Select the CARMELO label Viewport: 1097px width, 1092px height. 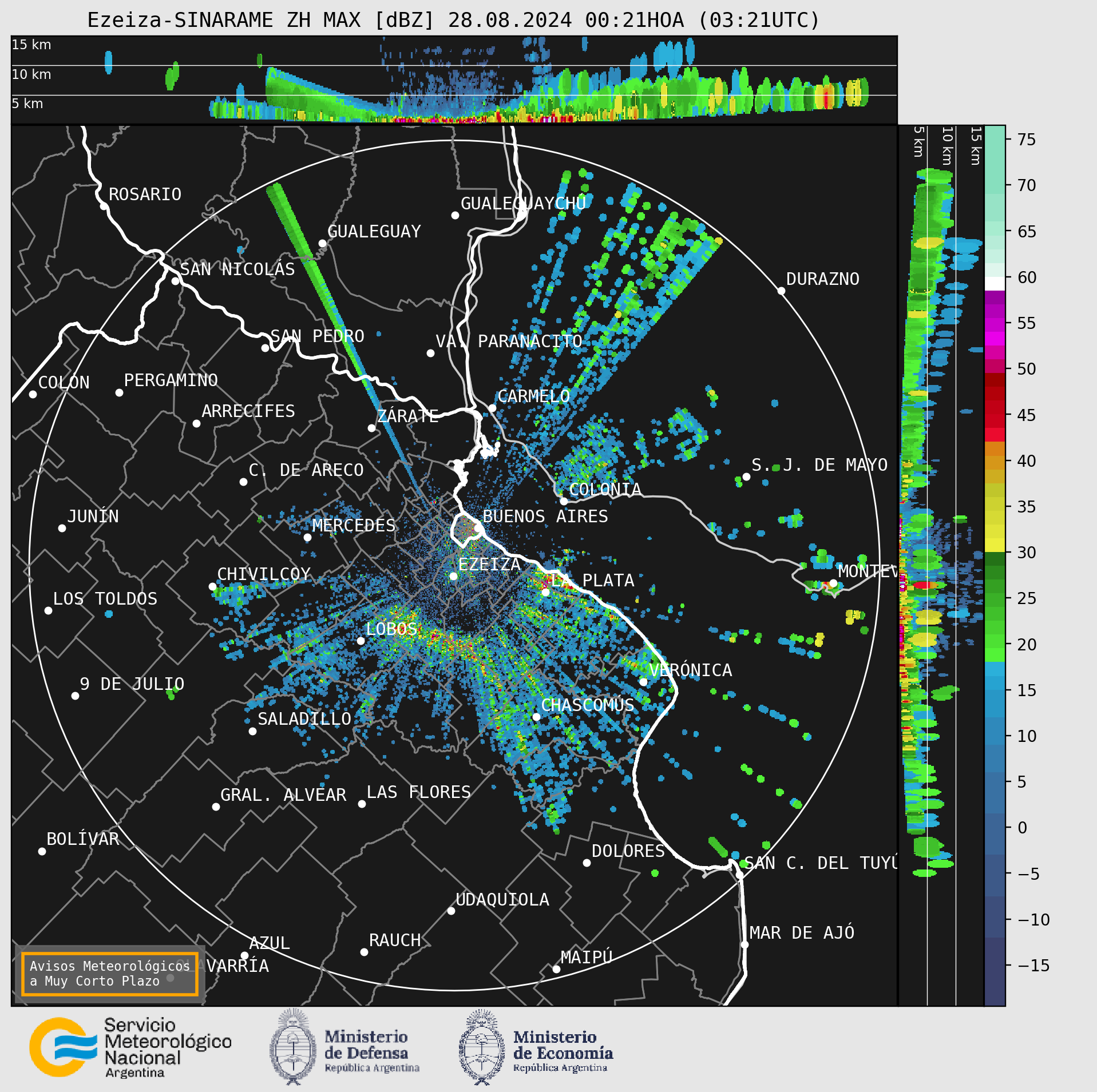tap(533, 396)
